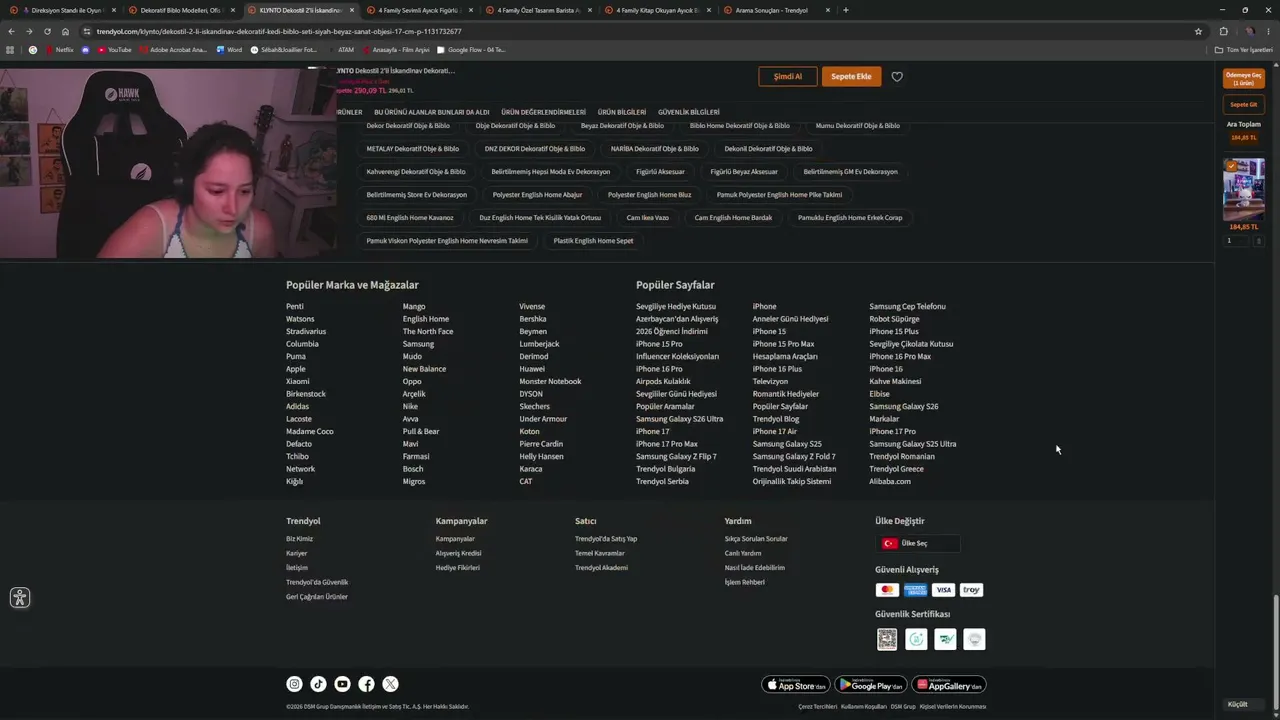Click the Visa payment logo
Screen dimensions: 1280x720
pyautogui.click(x=943, y=590)
